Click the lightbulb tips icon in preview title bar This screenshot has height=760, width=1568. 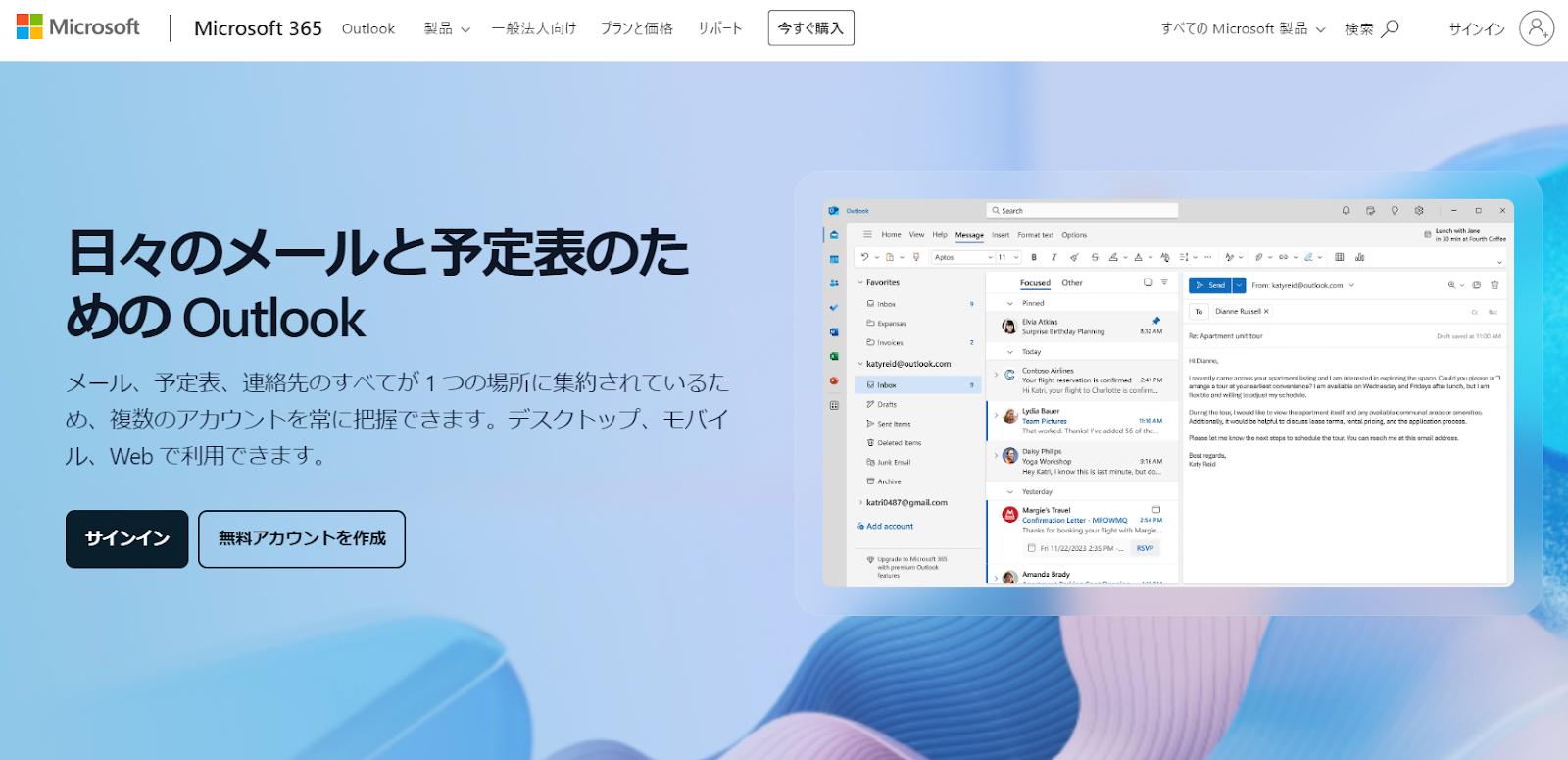(x=1395, y=211)
